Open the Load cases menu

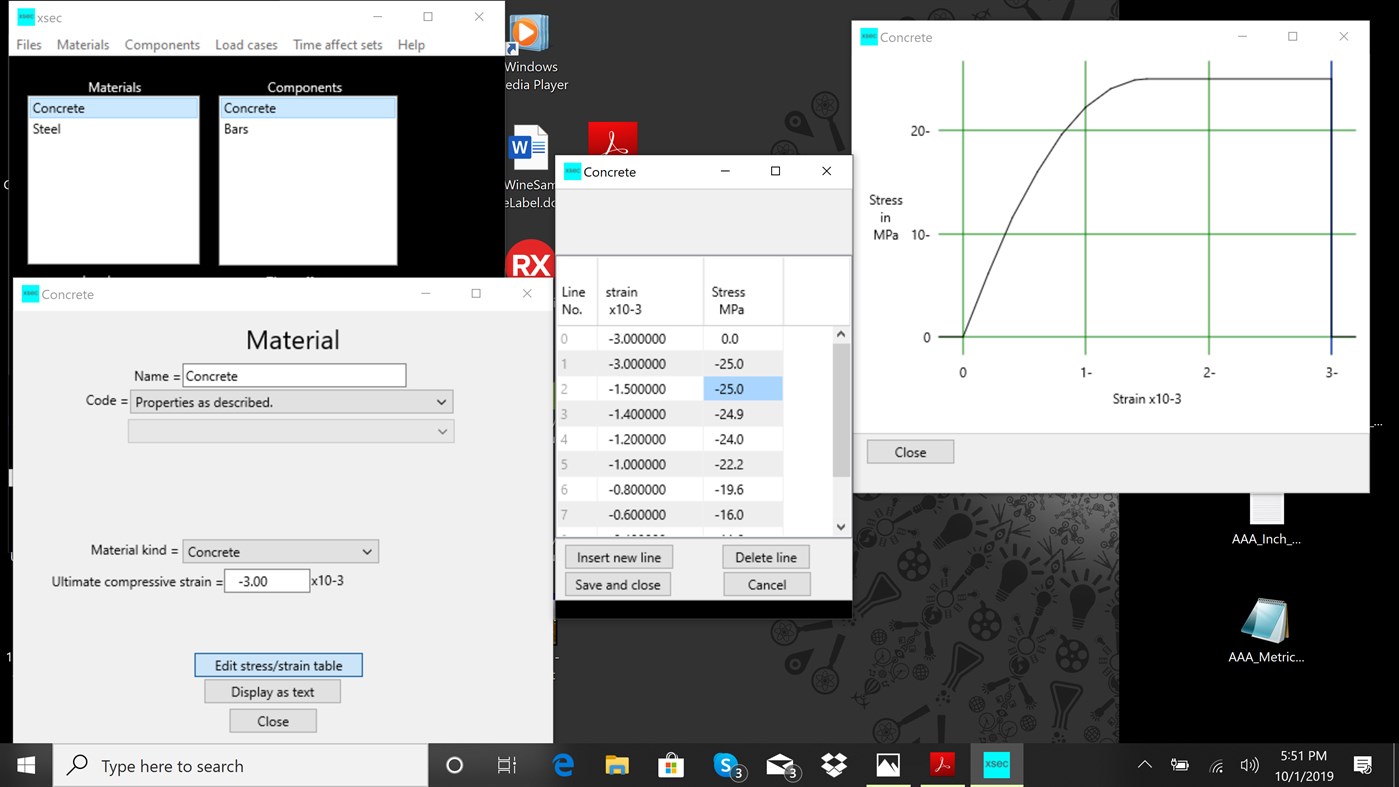click(x=246, y=44)
